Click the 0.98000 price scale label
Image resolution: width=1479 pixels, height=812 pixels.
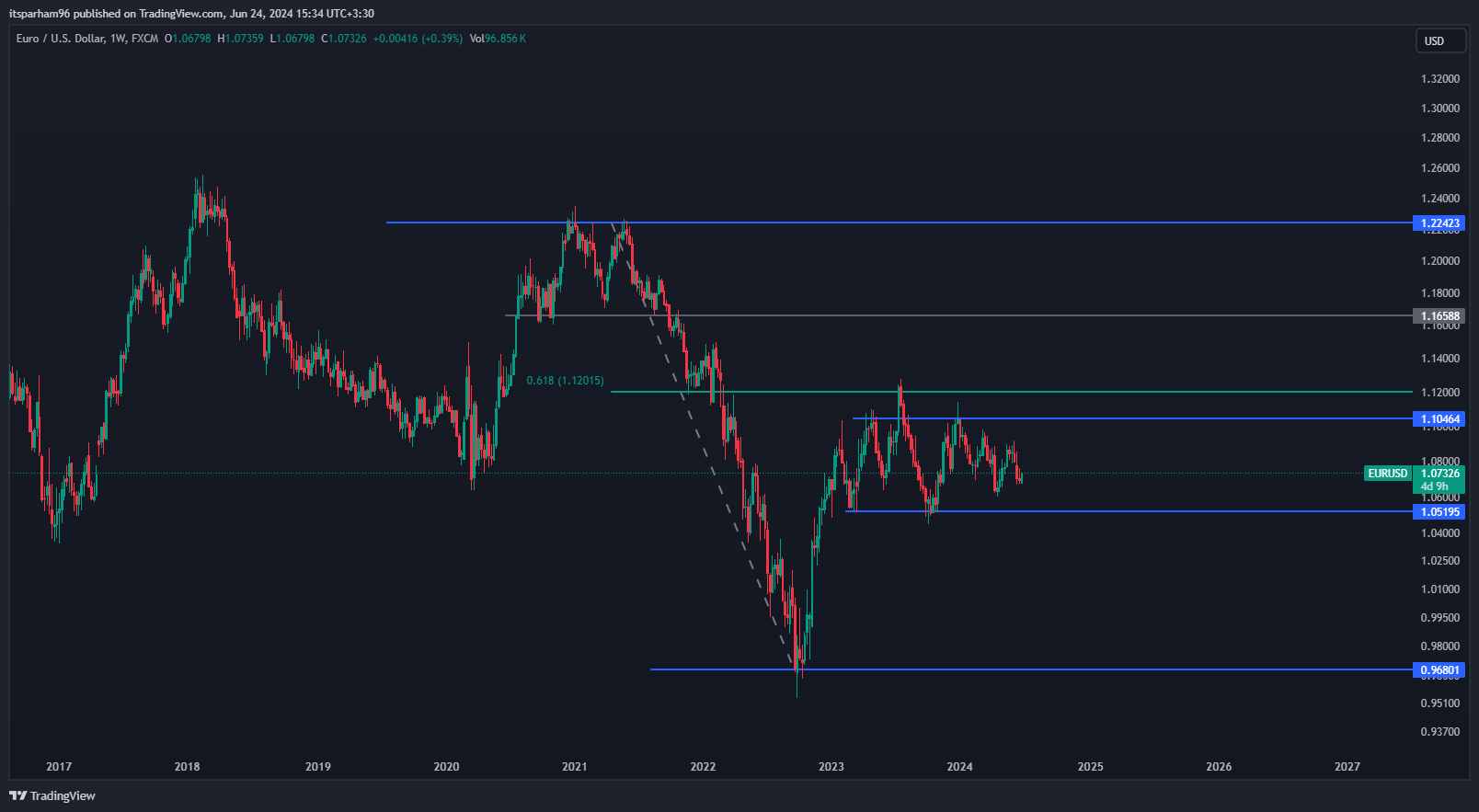[1440, 646]
